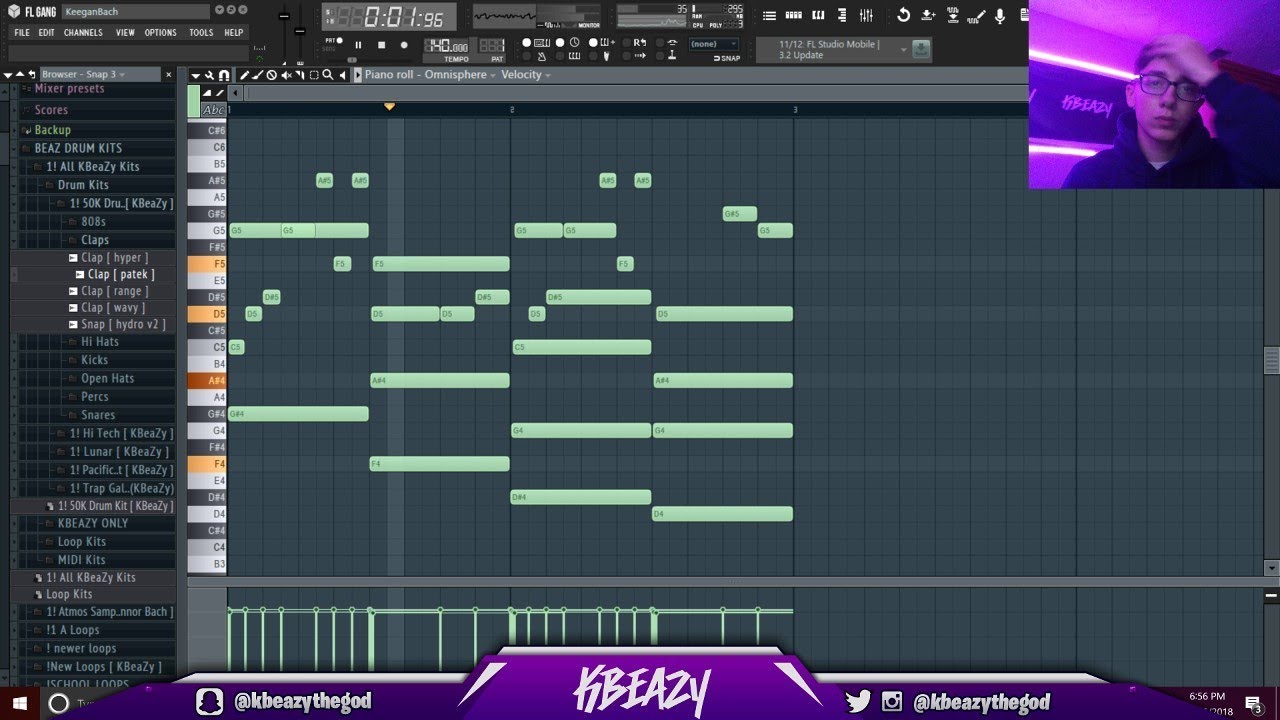Viewport: 1280px width, 720px height.
Task: Open the Piano roll - Omnisphere target dropdown
Action: [x=430, y=75]
